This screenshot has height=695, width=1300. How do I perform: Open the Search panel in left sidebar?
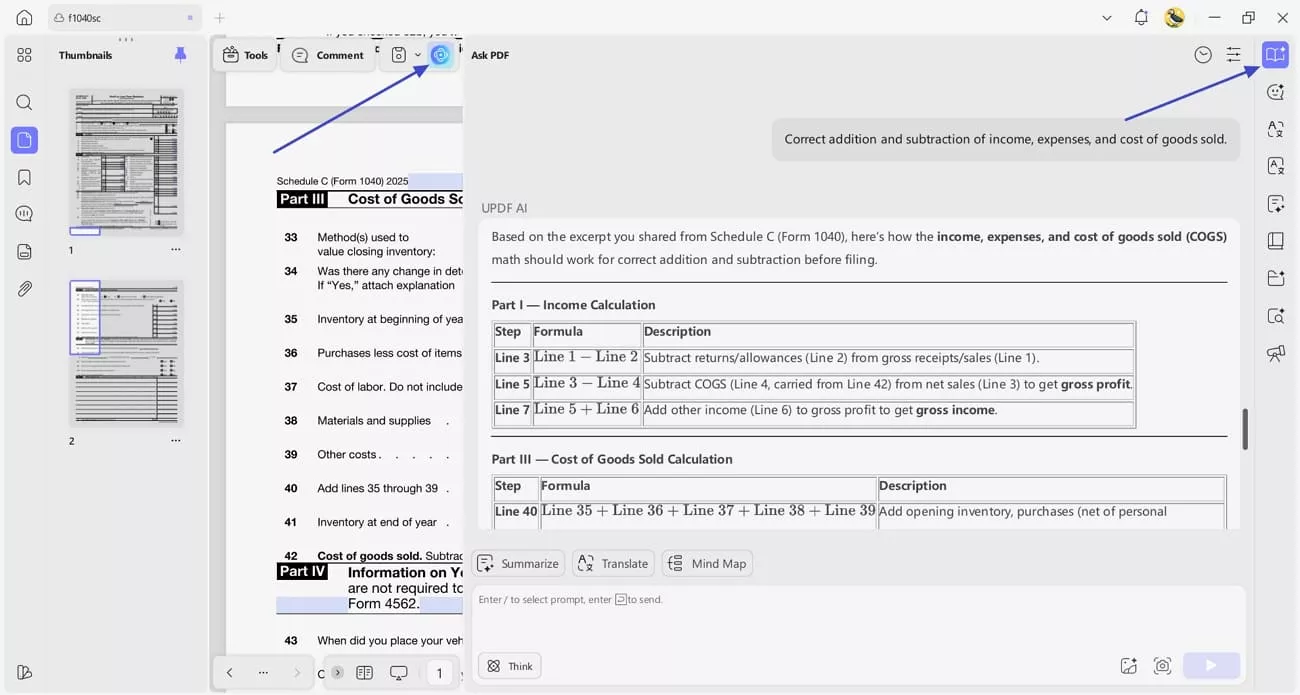tap(24, 102)
